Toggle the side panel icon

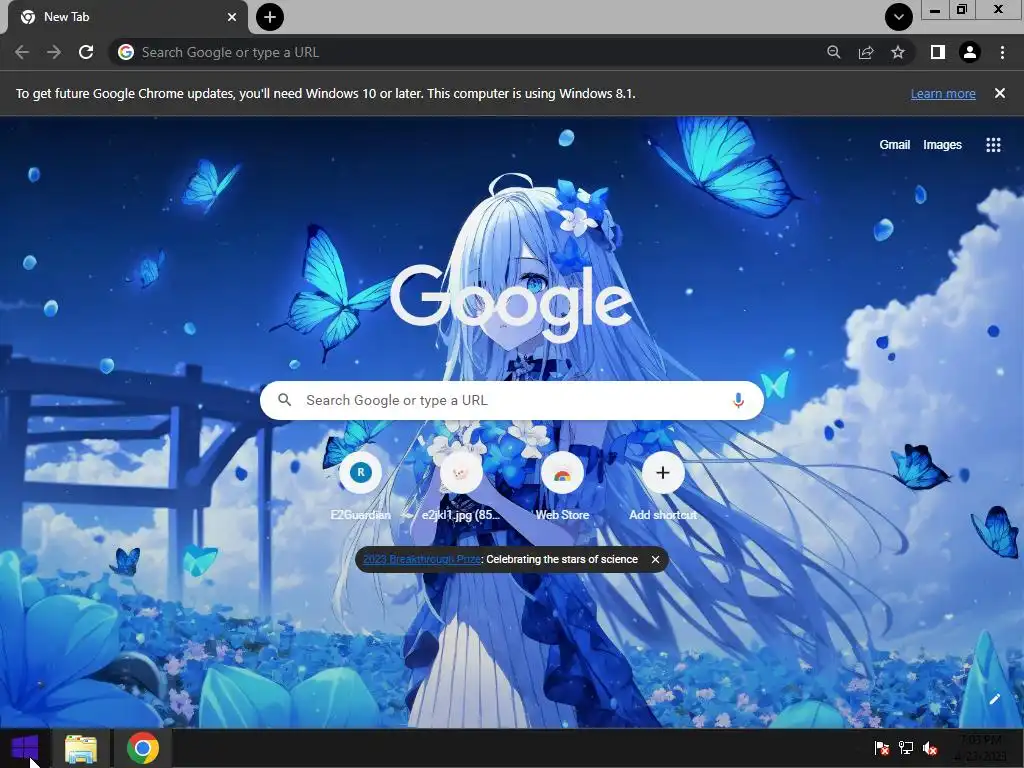point(937,52)
